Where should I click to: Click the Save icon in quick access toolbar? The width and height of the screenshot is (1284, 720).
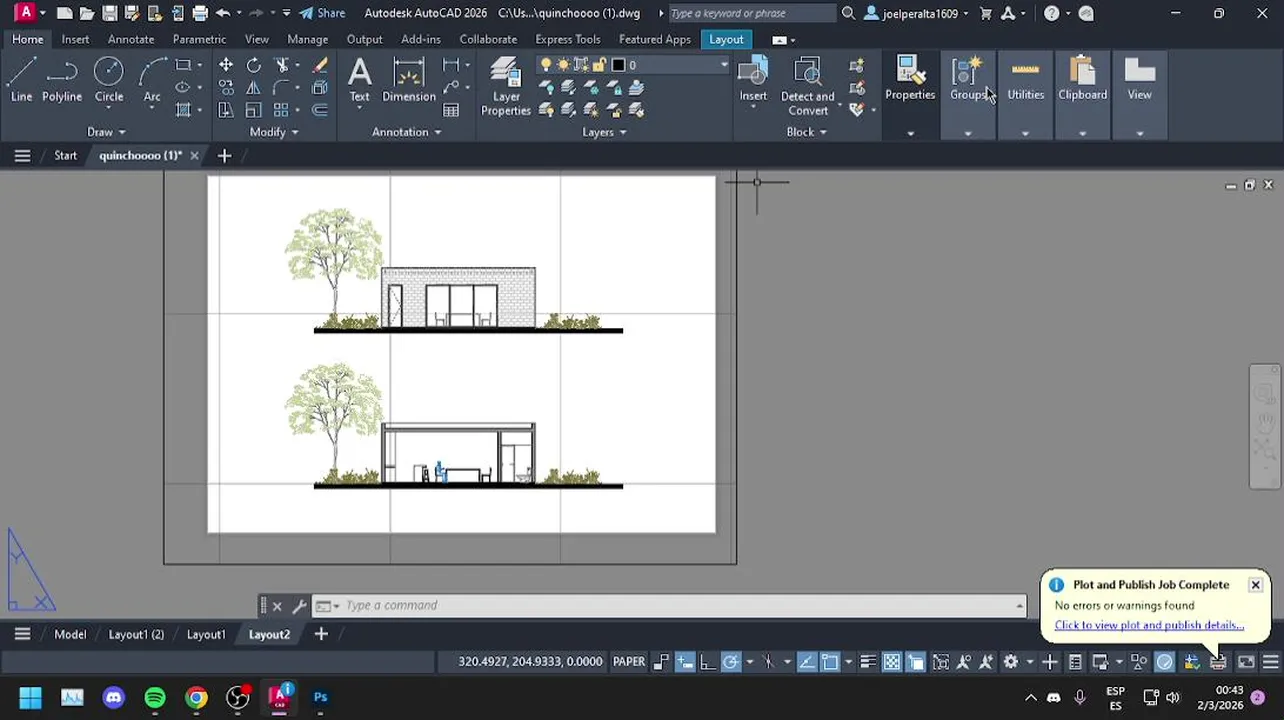109,13
